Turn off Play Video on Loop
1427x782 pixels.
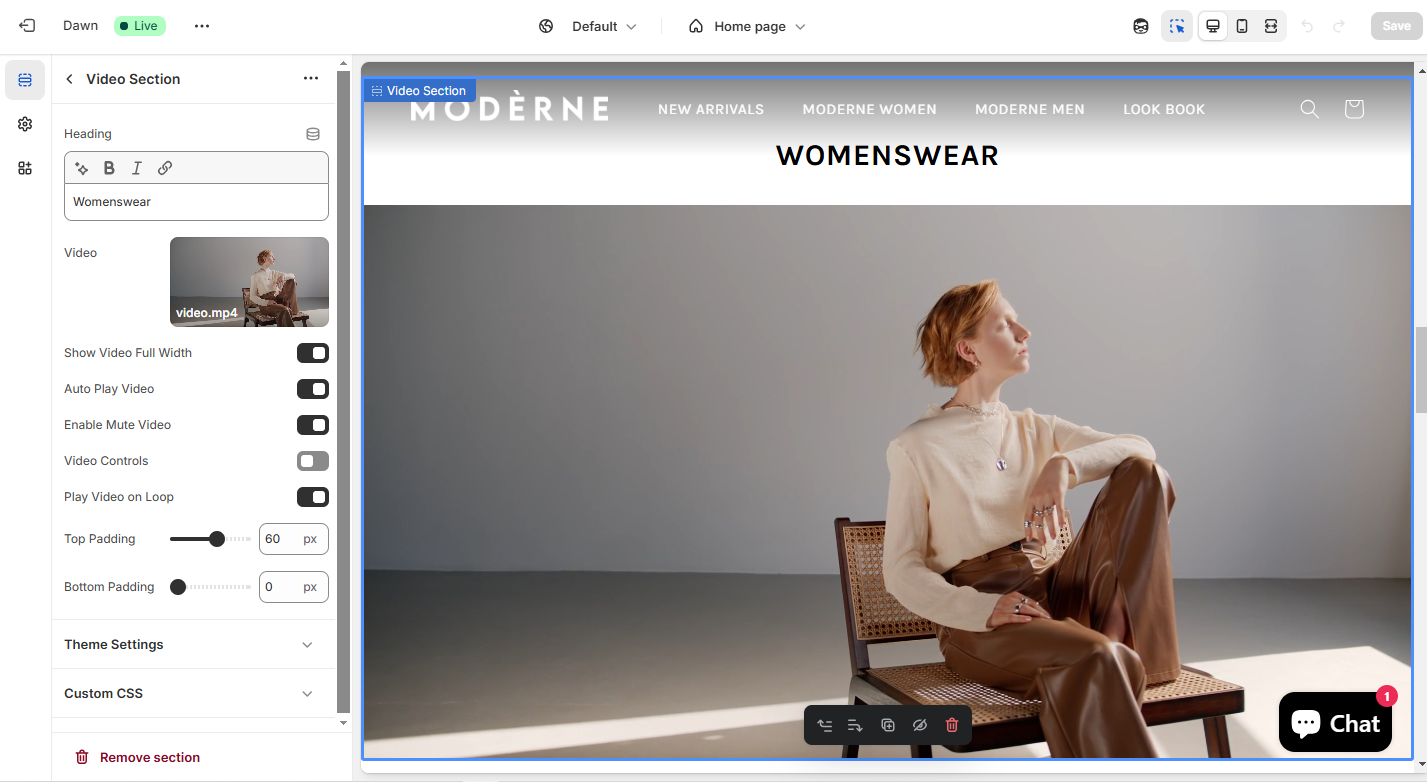[312, 497]
